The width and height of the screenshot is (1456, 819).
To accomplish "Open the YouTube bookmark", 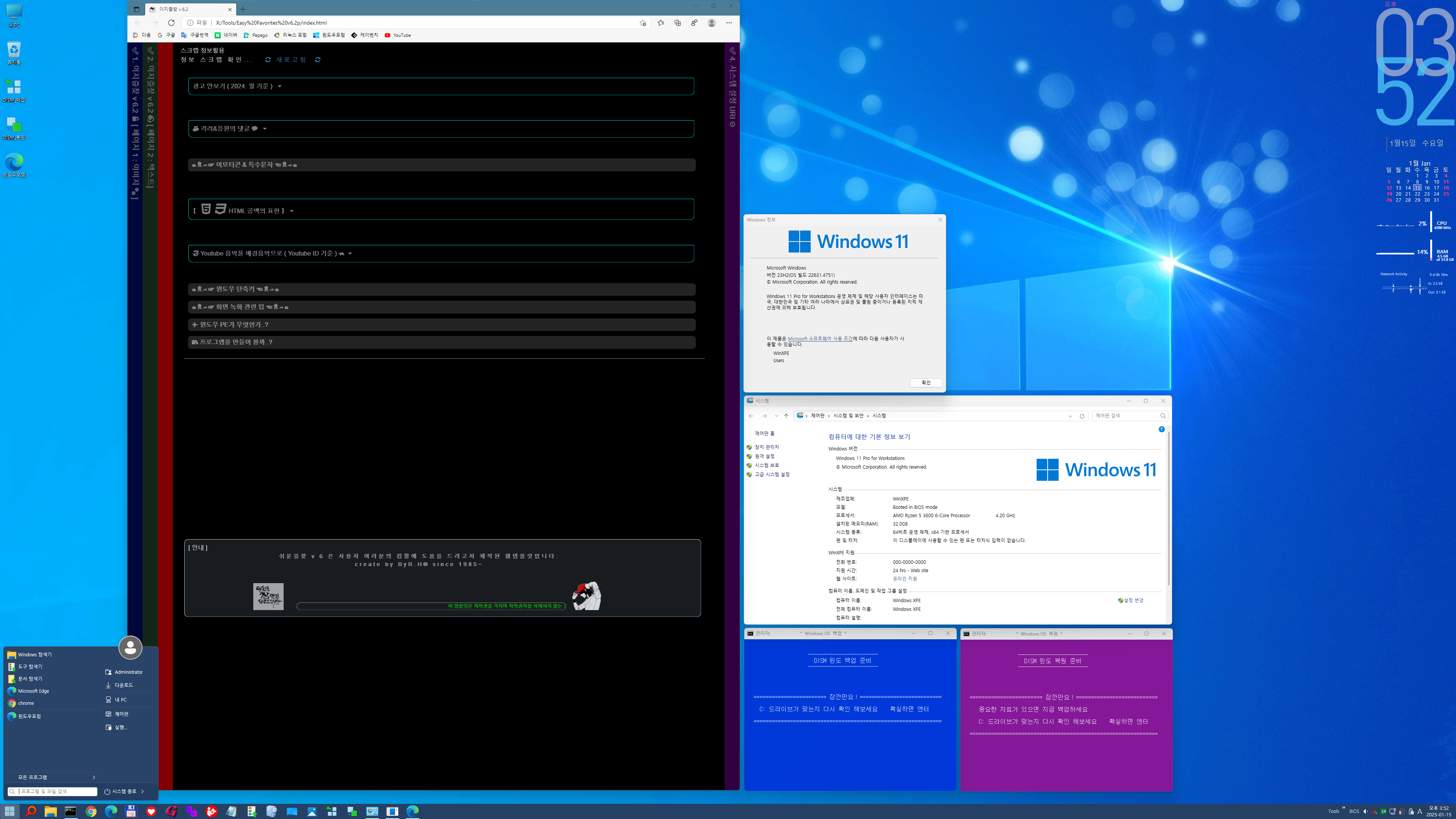I will (x=398, y=35).
